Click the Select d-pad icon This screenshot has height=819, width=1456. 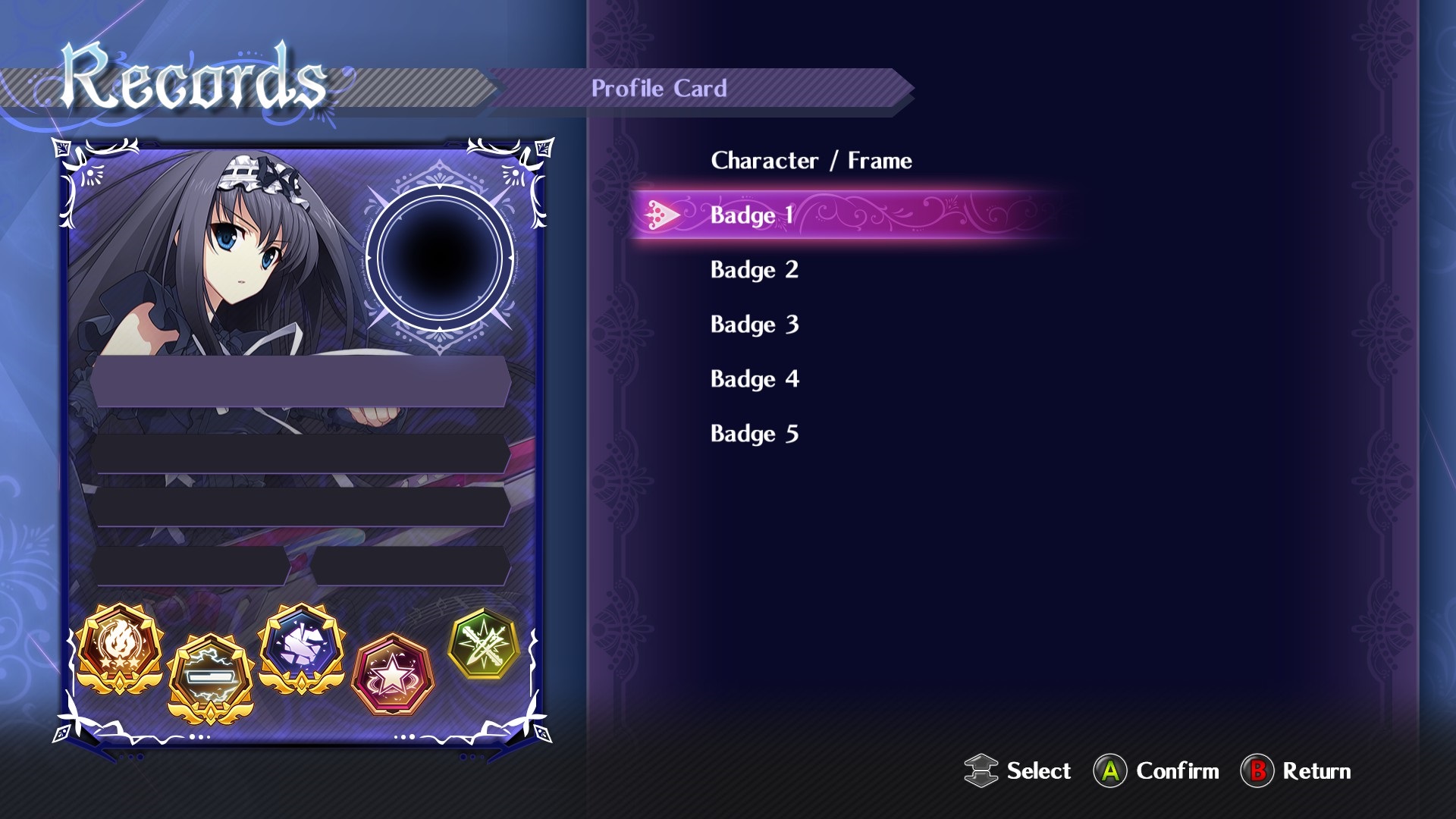(x=981, y=770)
